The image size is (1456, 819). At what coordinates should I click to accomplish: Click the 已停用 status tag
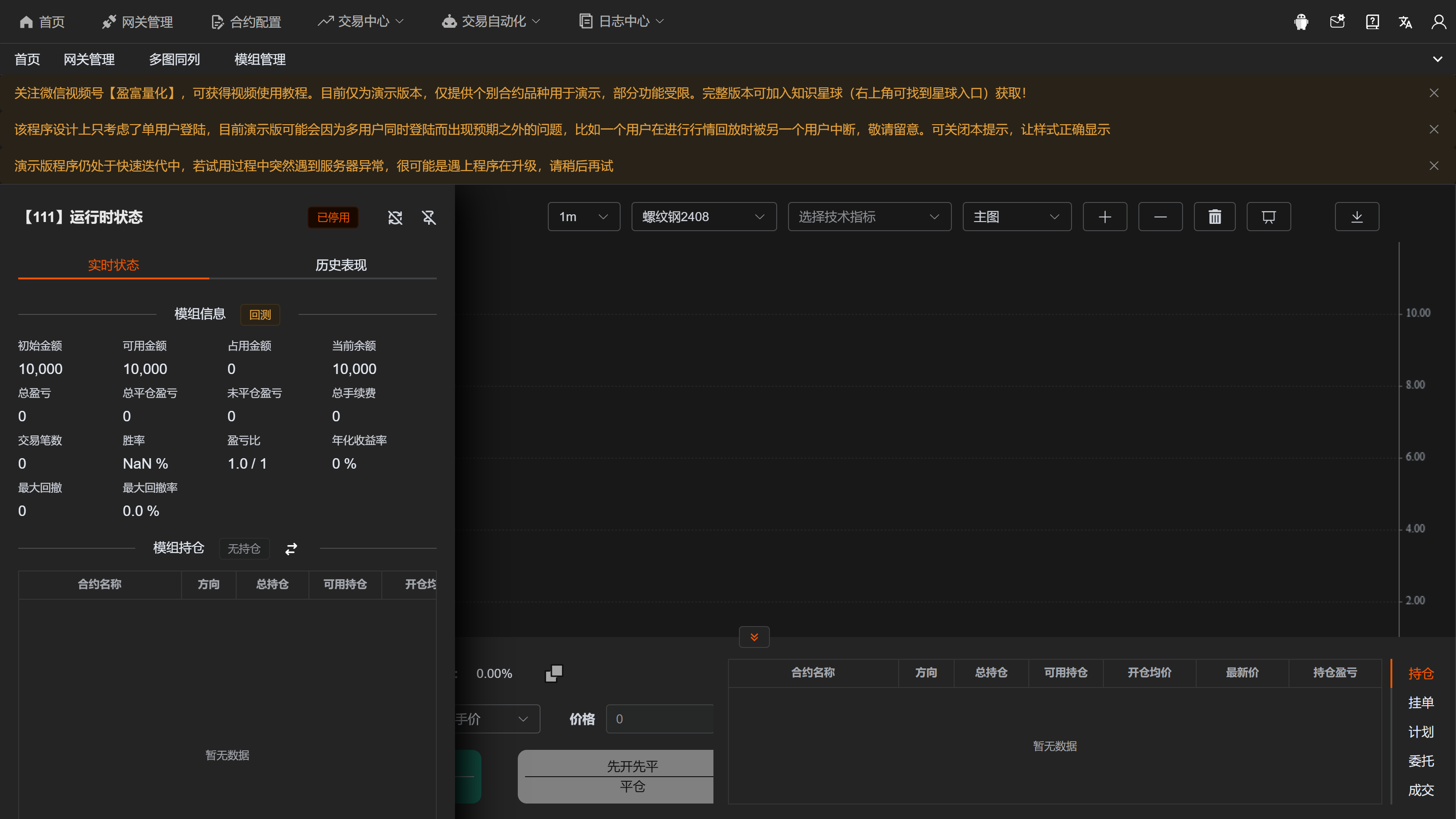(x=333, y=217)
